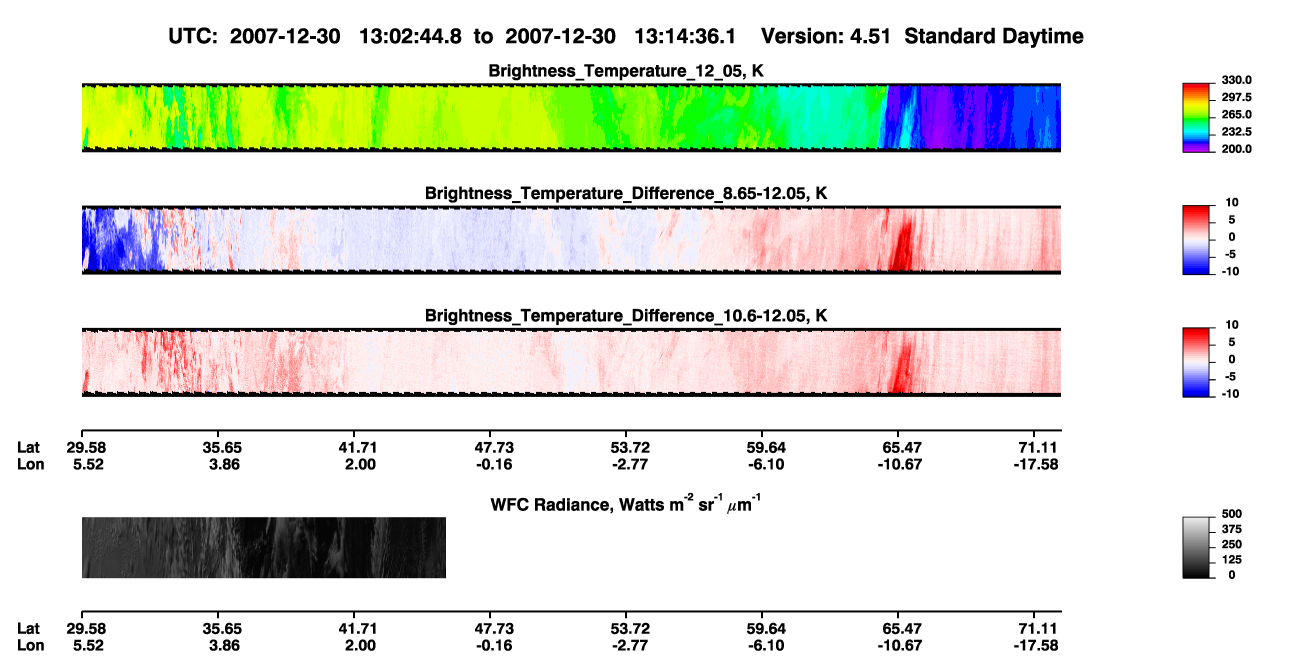
Task: Click longitude -6.10 on axis below WFC Radiance
Action: tap(763, 646)
